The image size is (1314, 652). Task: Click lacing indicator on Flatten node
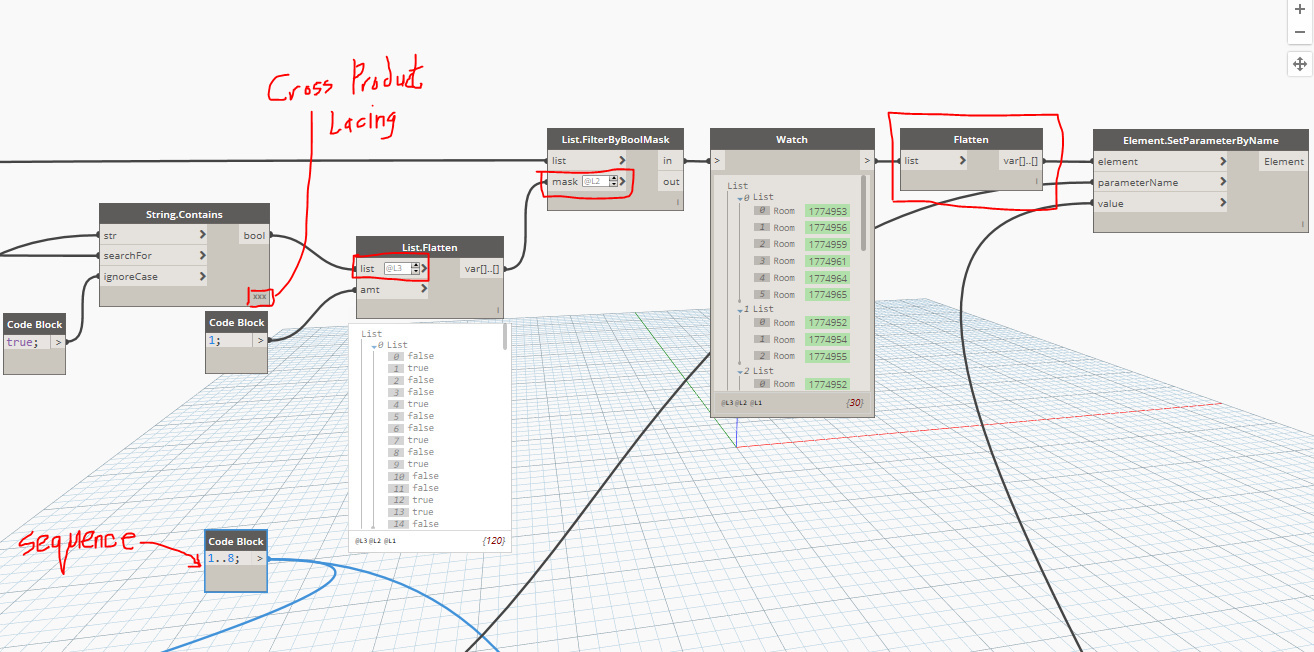(1037, 181)
